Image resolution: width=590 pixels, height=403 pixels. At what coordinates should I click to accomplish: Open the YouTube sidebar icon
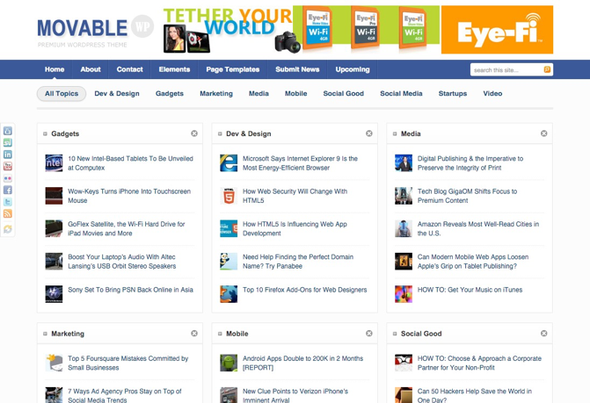point(8,166)
